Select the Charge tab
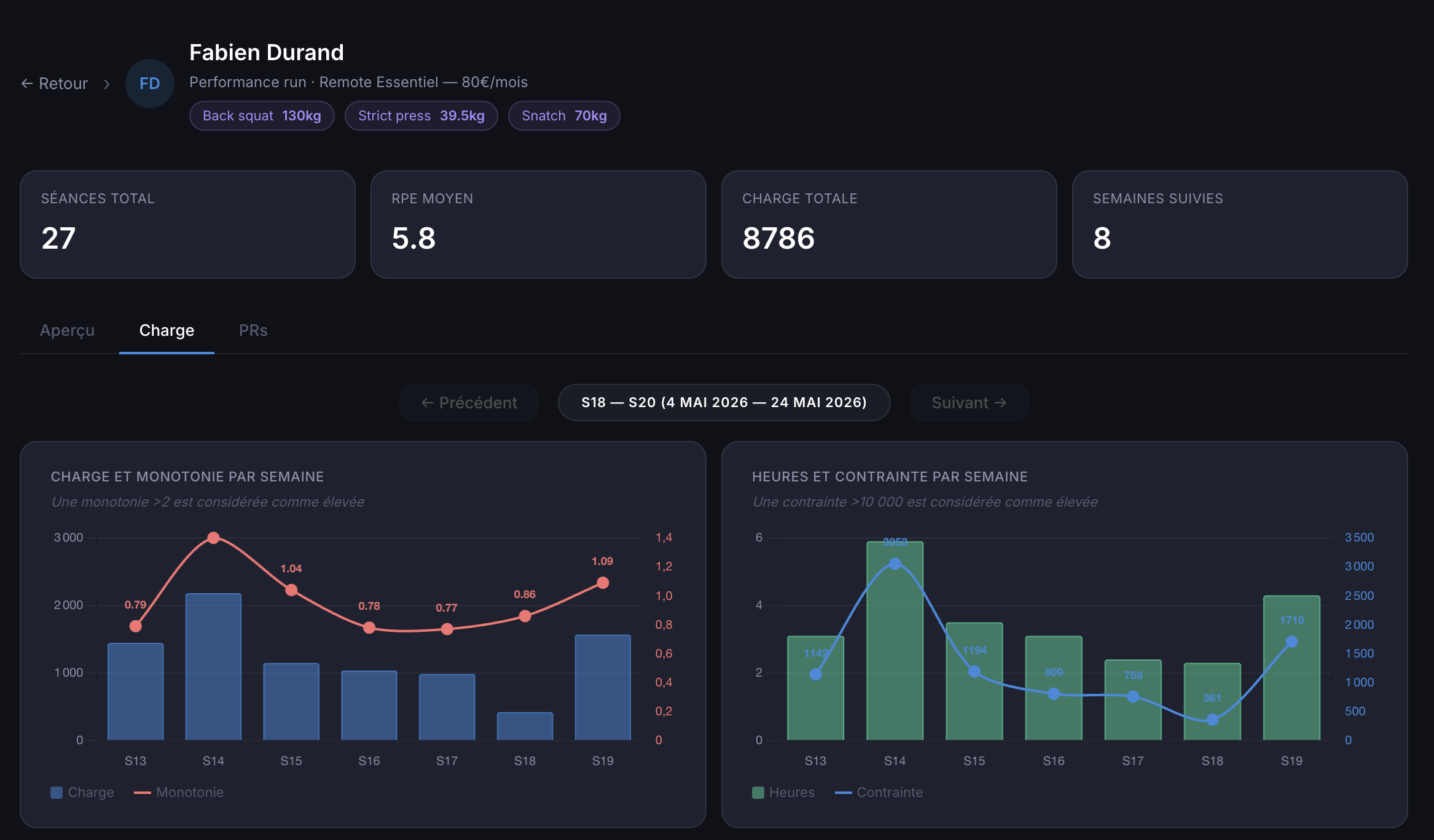Viewport: 1434px width, 840px height. 167,330
